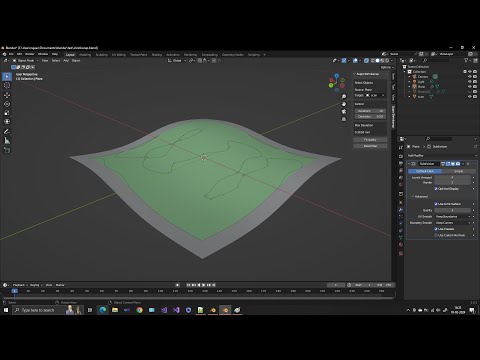Click the Simple subdivision button
The image size is (480, 360).
point(459,171)
